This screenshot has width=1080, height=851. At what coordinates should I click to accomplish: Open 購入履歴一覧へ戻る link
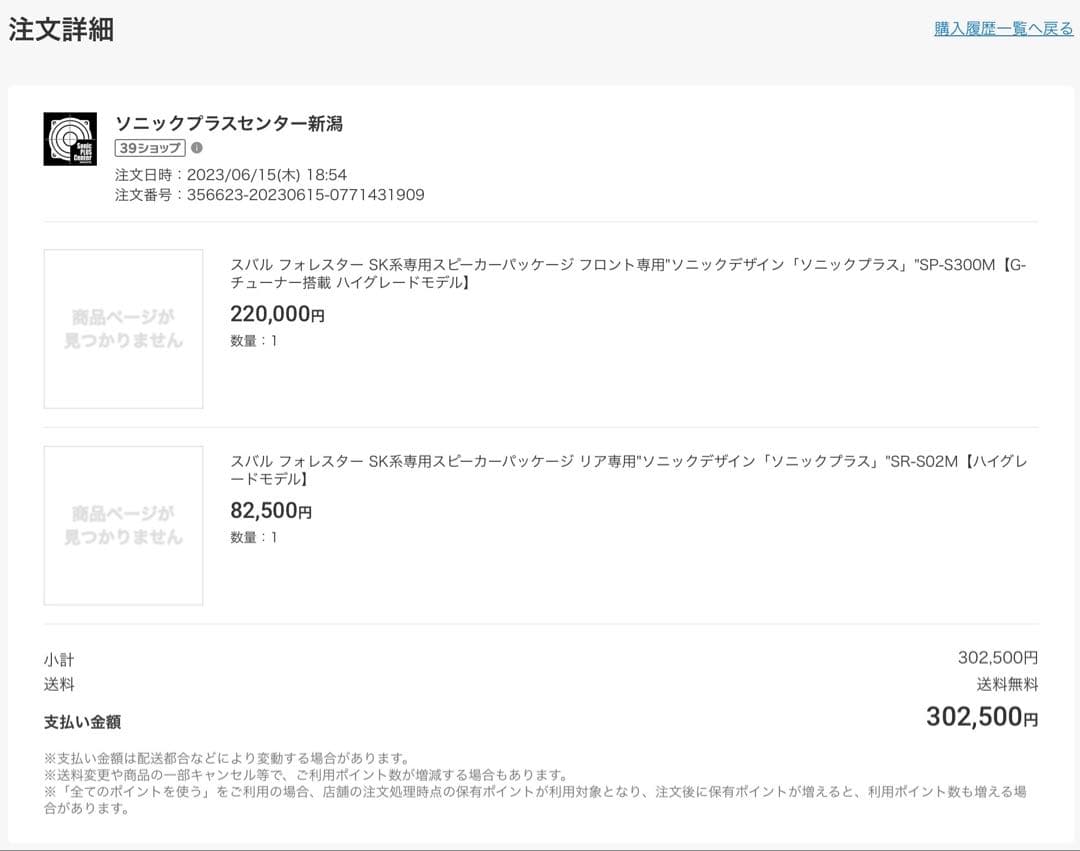[1003, 28]
